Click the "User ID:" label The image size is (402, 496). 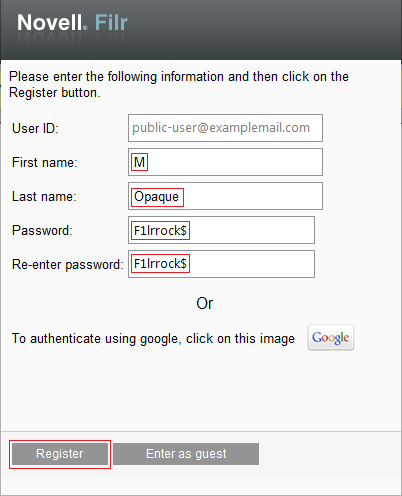pyautogui.click(x=35, y=128)
